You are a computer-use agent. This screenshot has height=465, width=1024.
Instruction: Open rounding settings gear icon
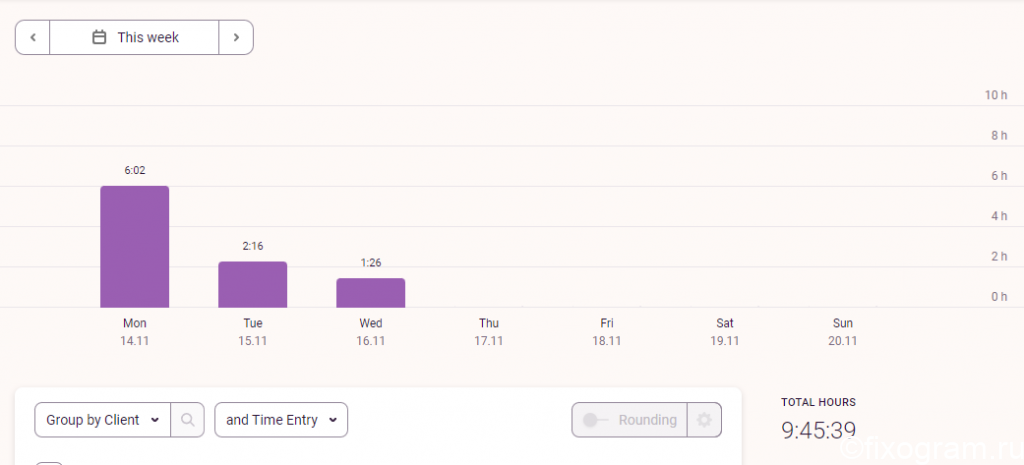click(x=704, y=420)
